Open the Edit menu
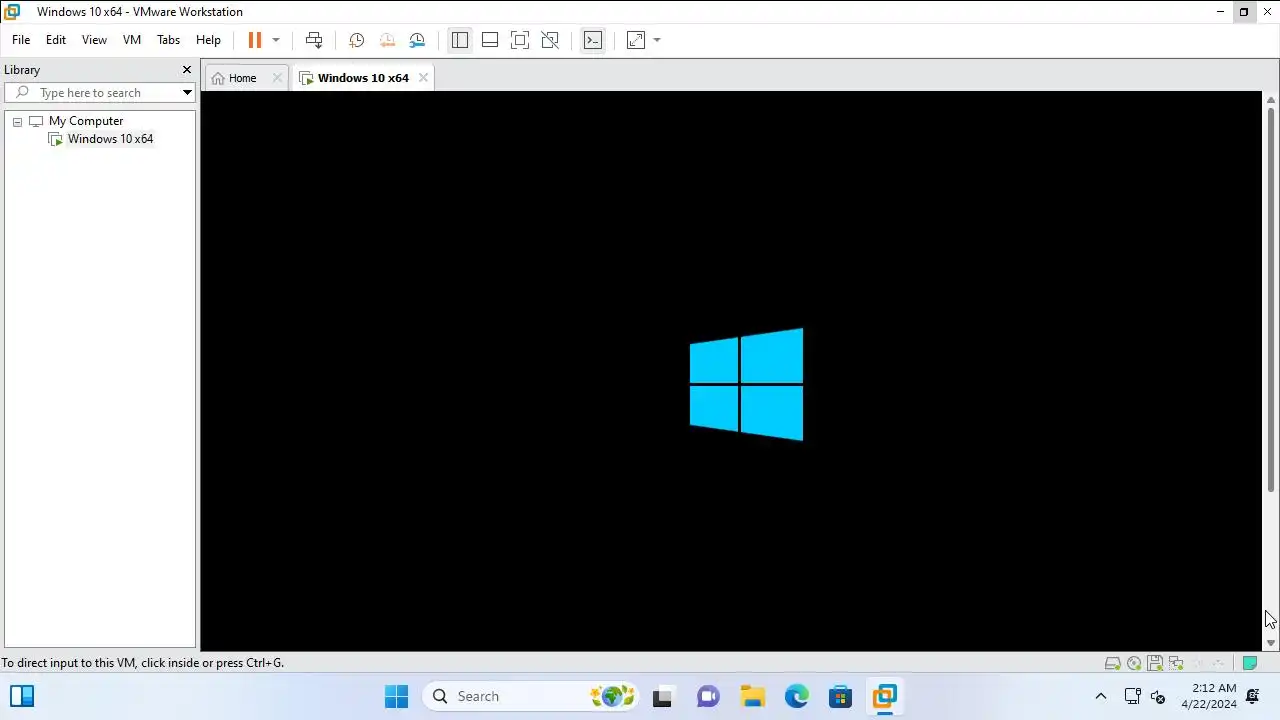This screenshot has height=720, width=1280. 56,40
